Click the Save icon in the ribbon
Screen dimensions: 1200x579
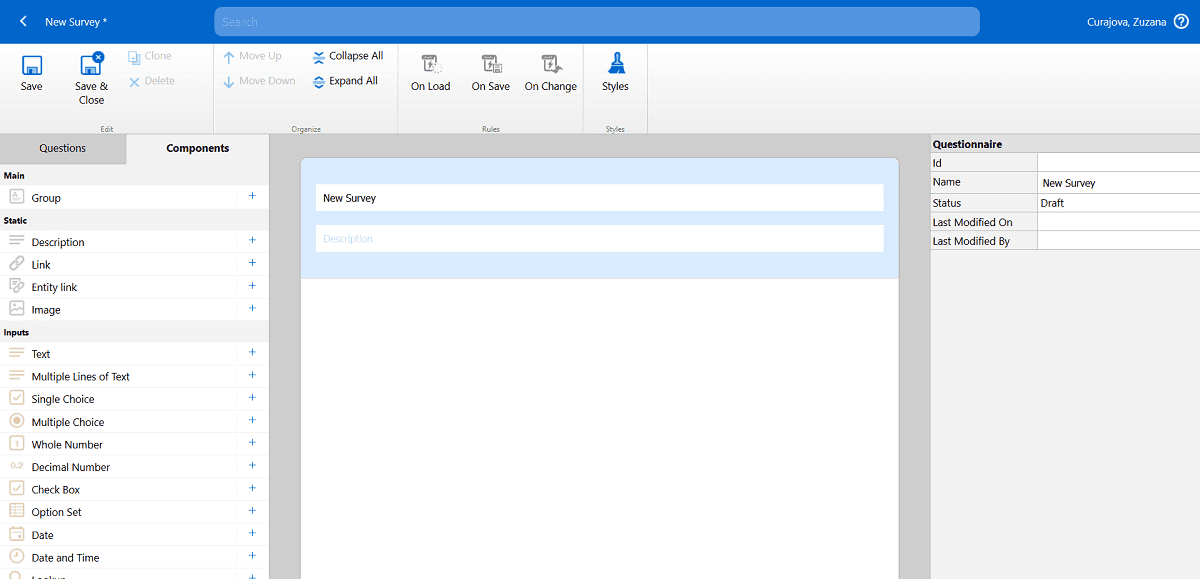[x=32, y=67]
